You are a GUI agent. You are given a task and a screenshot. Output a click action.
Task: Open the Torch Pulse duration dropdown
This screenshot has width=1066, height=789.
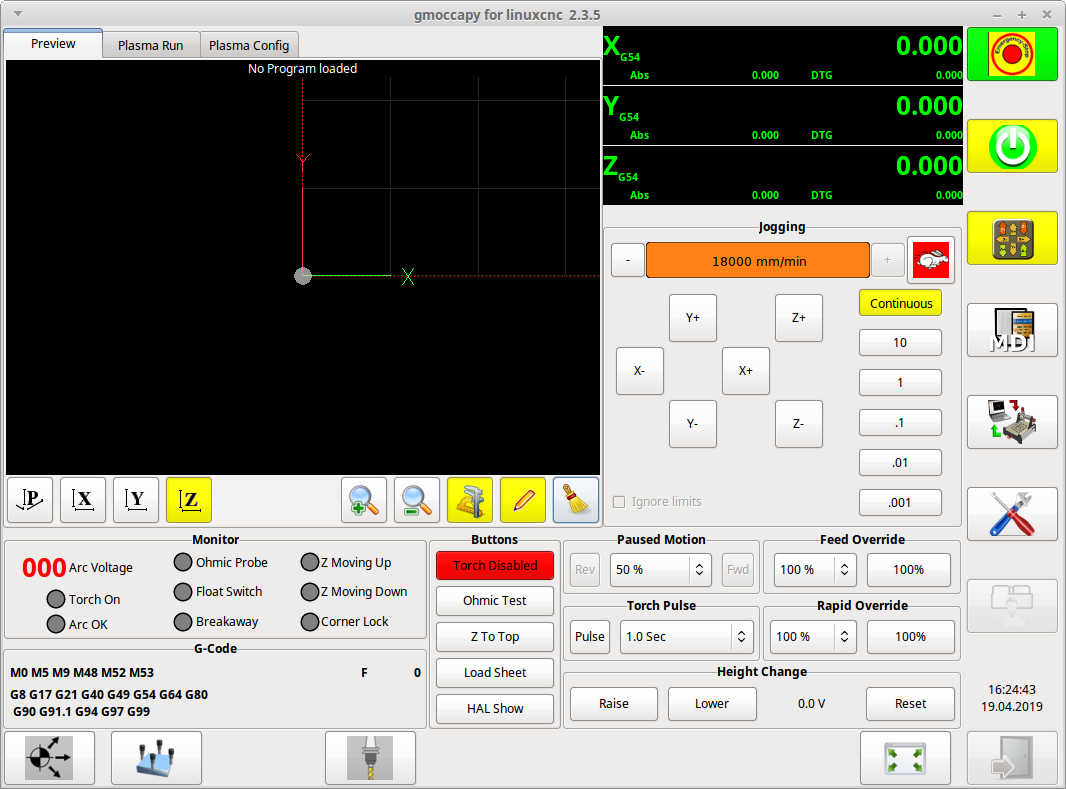[x=742, y=637]
